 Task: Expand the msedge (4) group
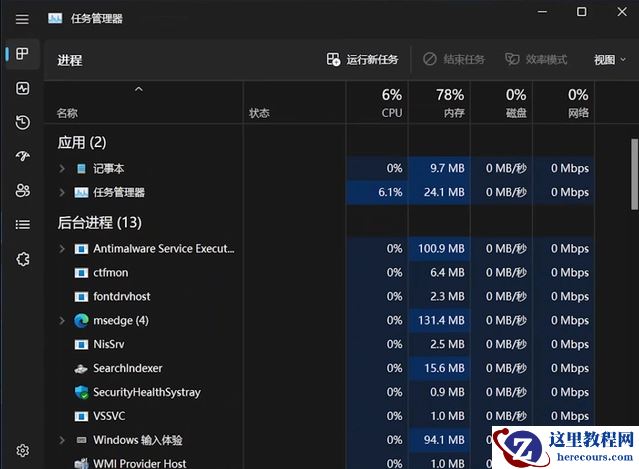coord(62,321)
